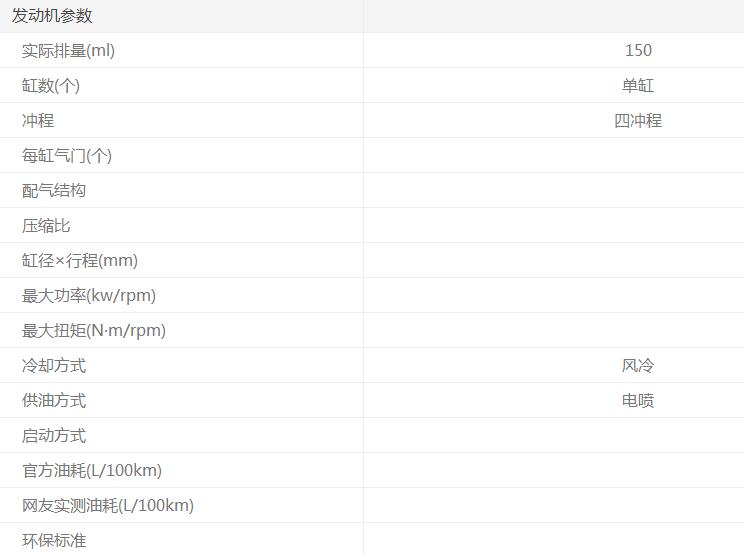Click the 四冲程 stroke value
The height and width of the screenshot is (556, 744).
(638, 121)
